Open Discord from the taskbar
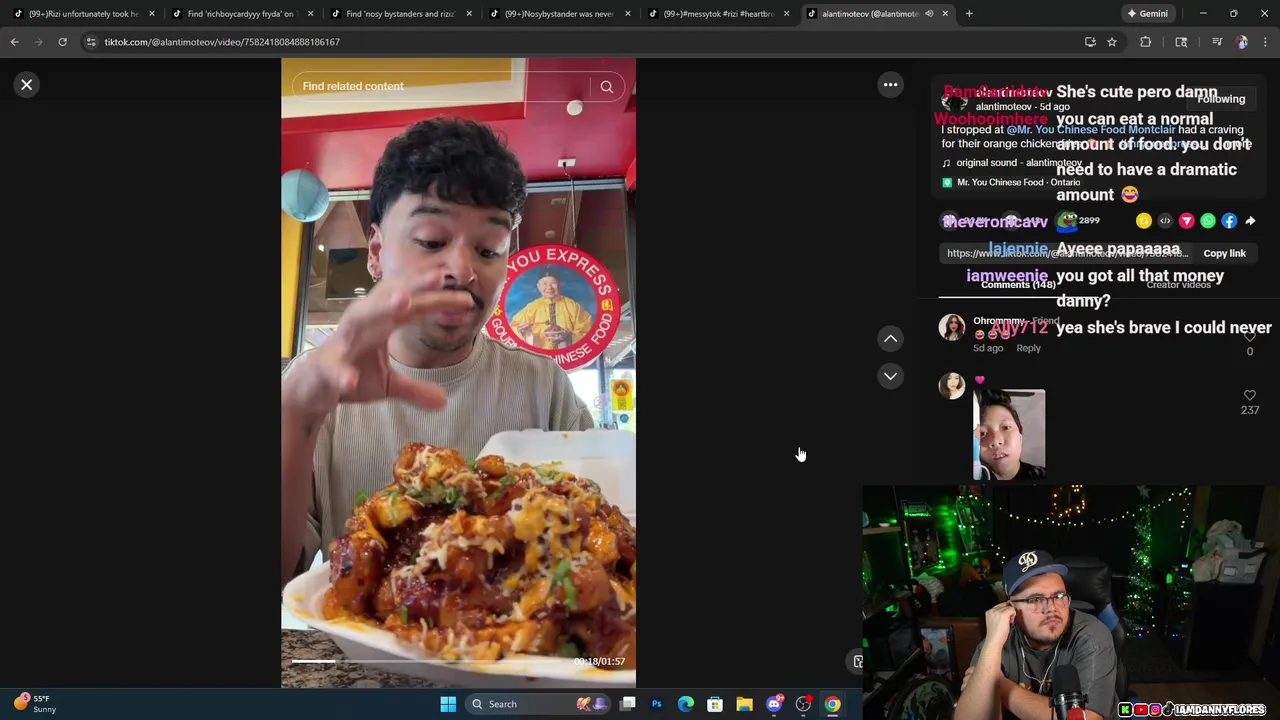 coord(773,704)
